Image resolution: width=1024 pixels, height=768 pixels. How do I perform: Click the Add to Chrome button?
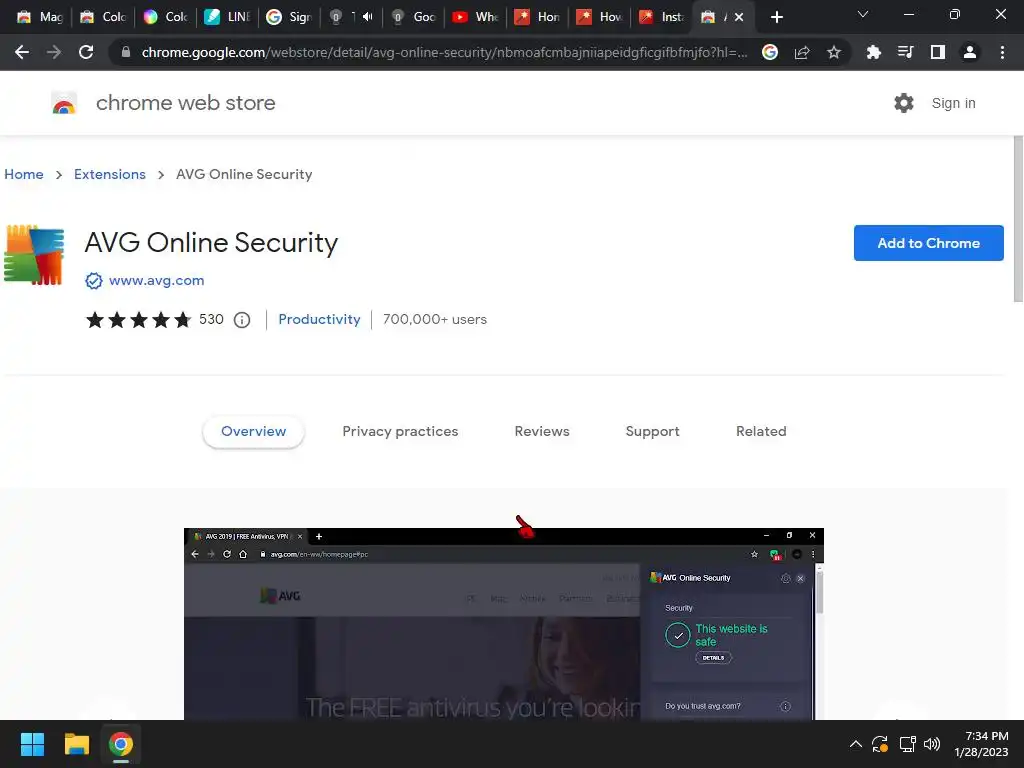(x=929, y=243)
